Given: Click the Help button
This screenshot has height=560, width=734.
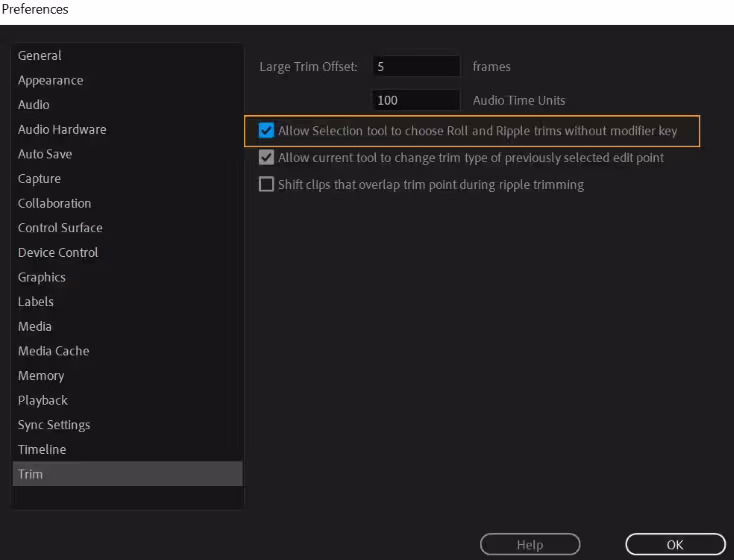Looking at the screenshot, I should (x=529, y=545).
